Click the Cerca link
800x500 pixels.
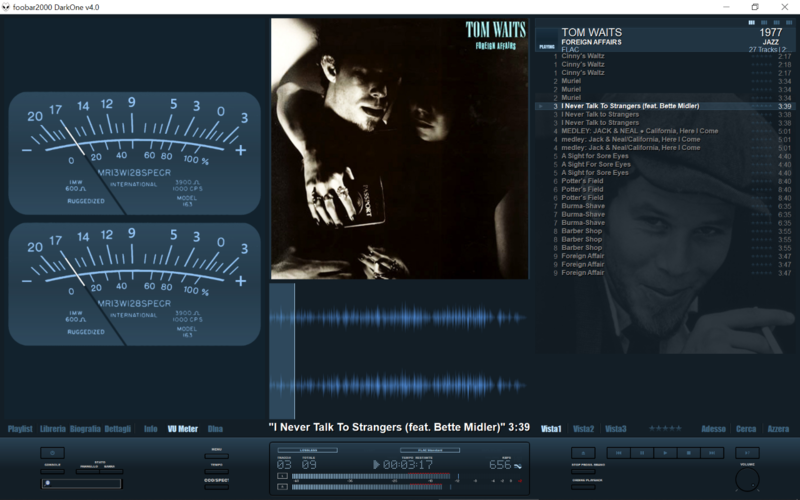pyautogui.click(x=746, y=429)
